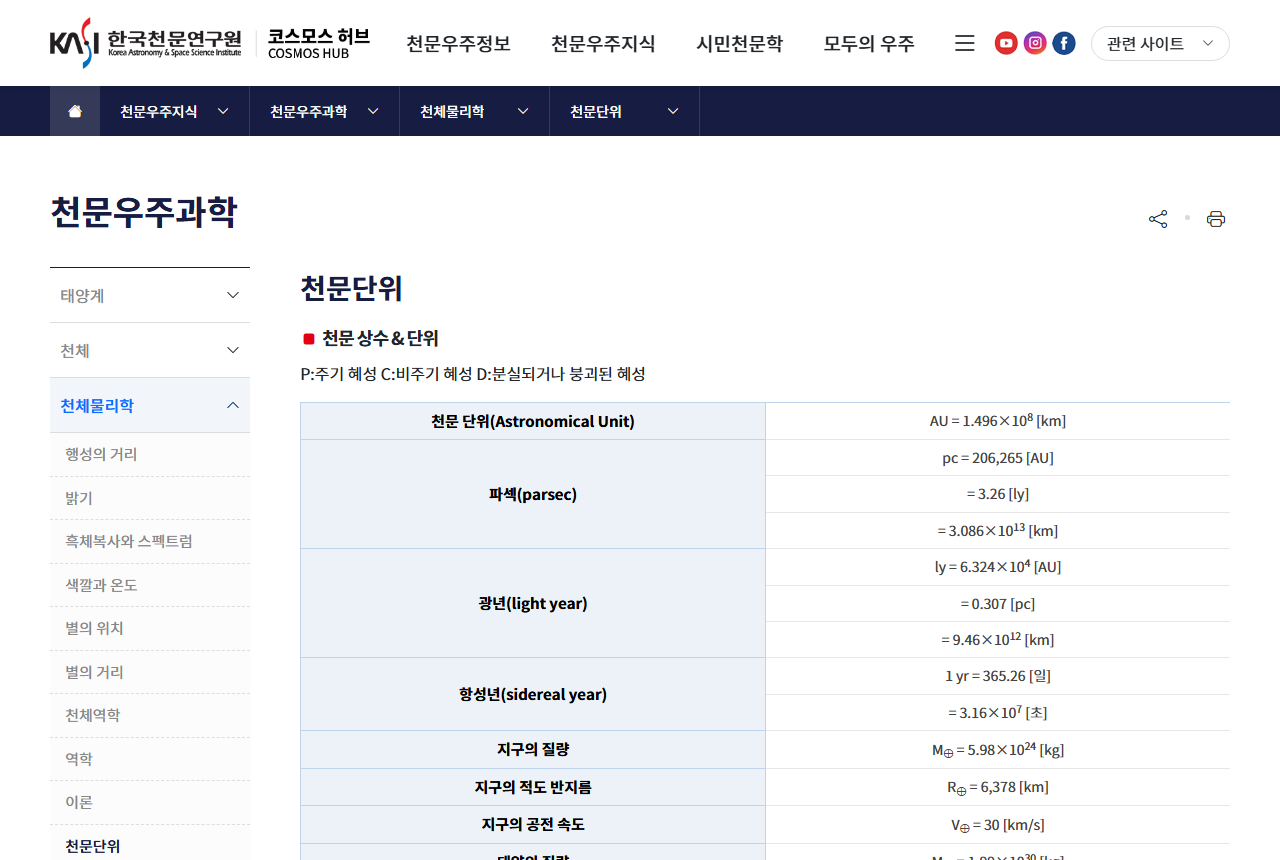1280x860 pixels.
Task: Open the 천문우주지식 top menu
Action: click(603, 43)
